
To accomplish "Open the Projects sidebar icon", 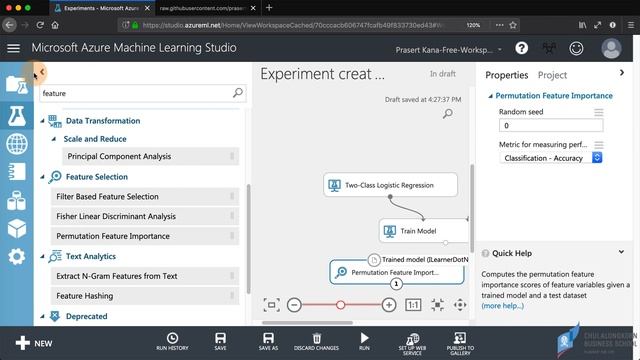I will (17, 85).
